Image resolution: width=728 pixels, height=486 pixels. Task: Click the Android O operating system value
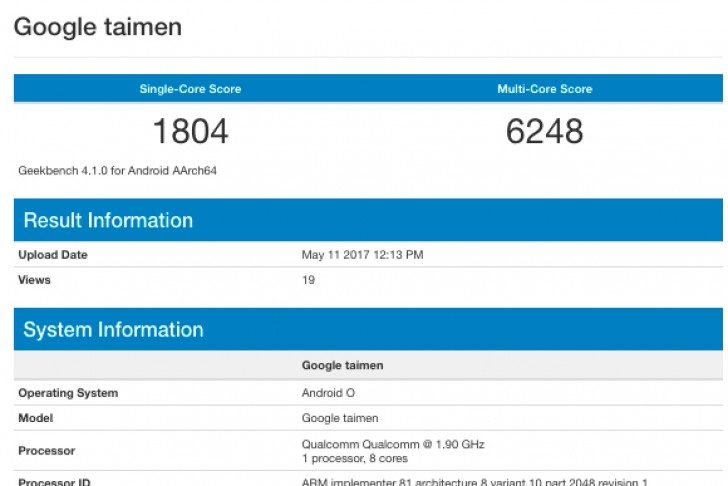point(328,393)
